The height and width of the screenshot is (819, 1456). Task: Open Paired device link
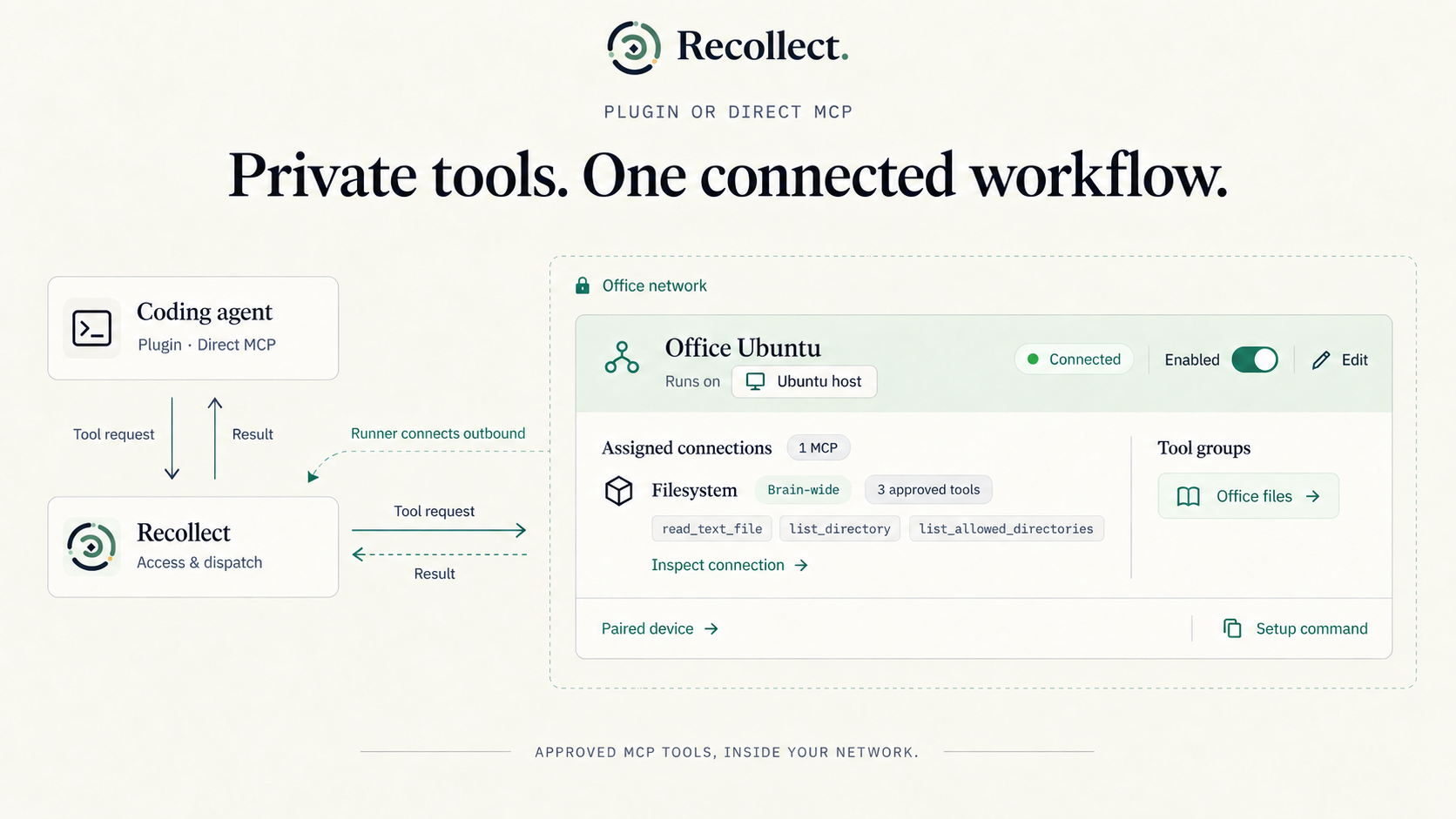point(660,628)
